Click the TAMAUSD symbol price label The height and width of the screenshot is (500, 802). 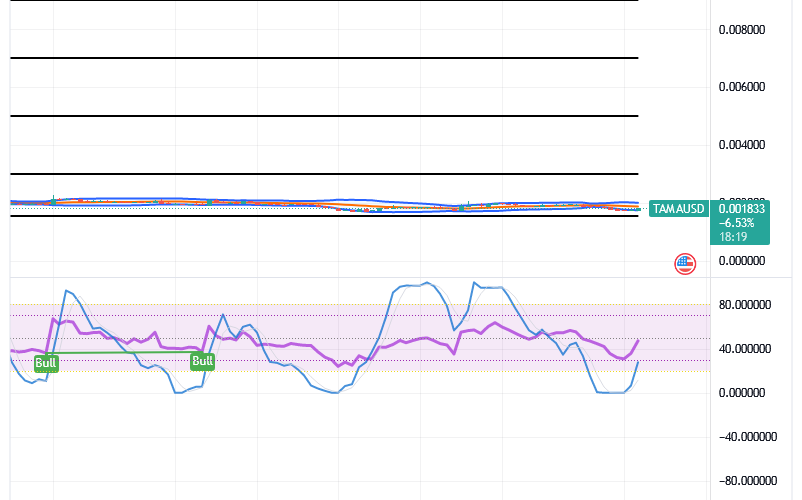click(x=679, y=209)
